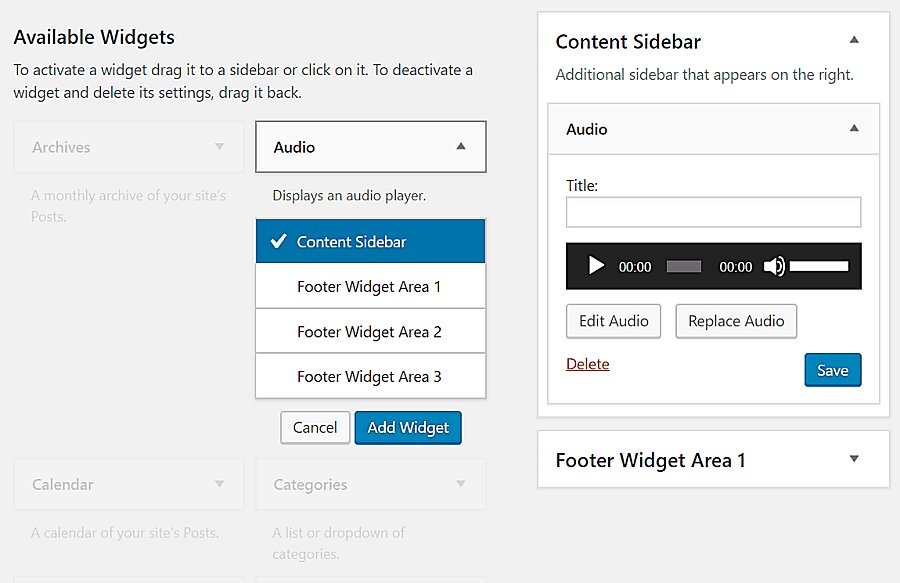Image resolution: width=900 pixels, height=583 pixels.
Task: Adjust the volume slider in the audio player
Action: click(820, 266)
